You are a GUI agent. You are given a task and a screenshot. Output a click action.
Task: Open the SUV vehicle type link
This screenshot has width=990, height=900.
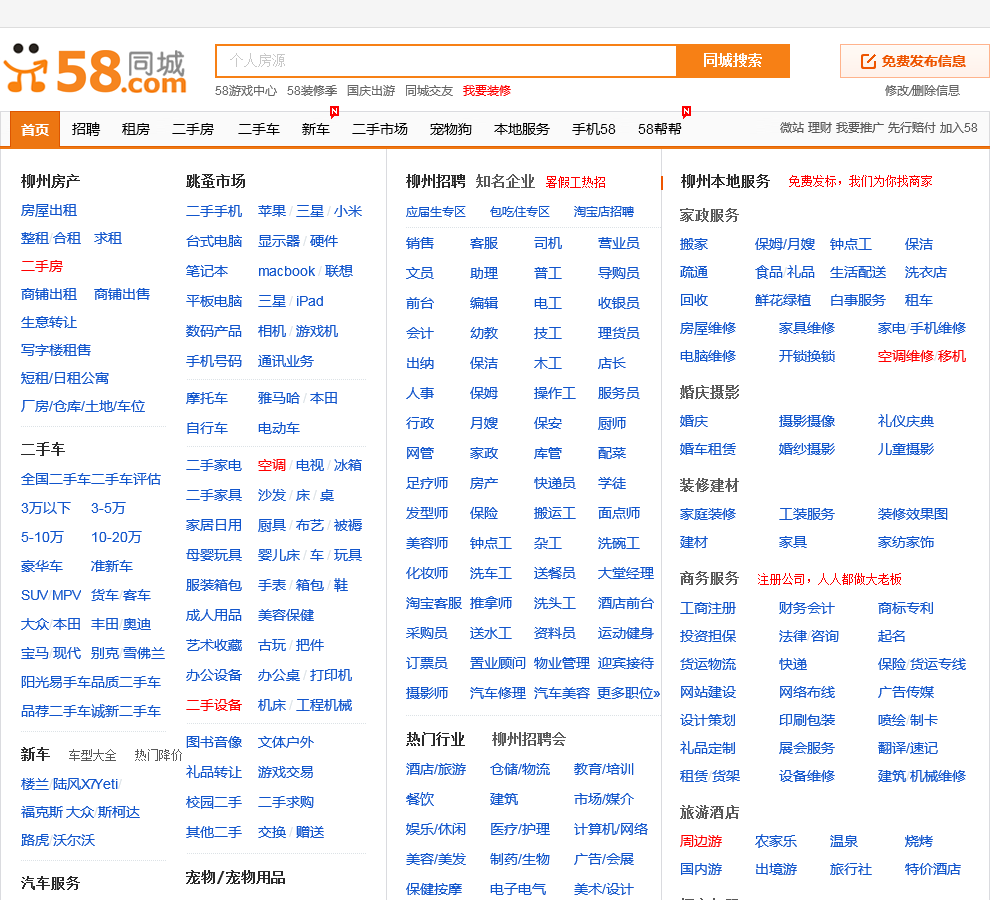(x=35, y=596)
